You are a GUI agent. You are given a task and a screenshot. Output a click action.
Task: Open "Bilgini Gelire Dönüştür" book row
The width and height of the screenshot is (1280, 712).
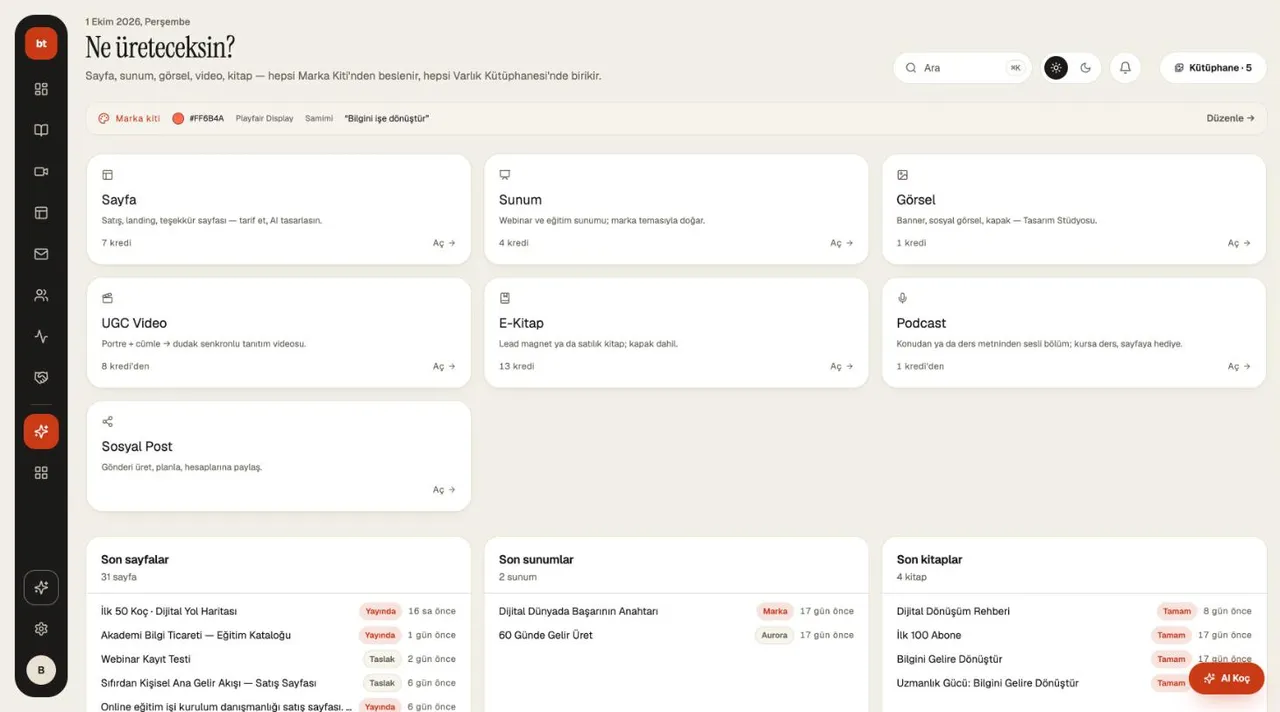[1074, 659]
